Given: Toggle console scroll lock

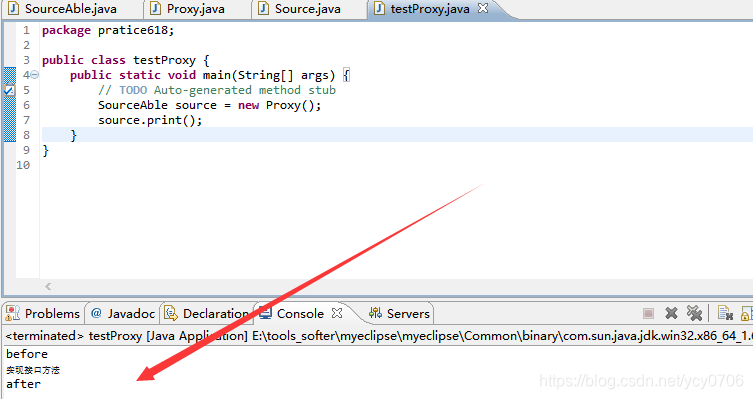Looking at the screenshot, I should [x=747, y=314].
